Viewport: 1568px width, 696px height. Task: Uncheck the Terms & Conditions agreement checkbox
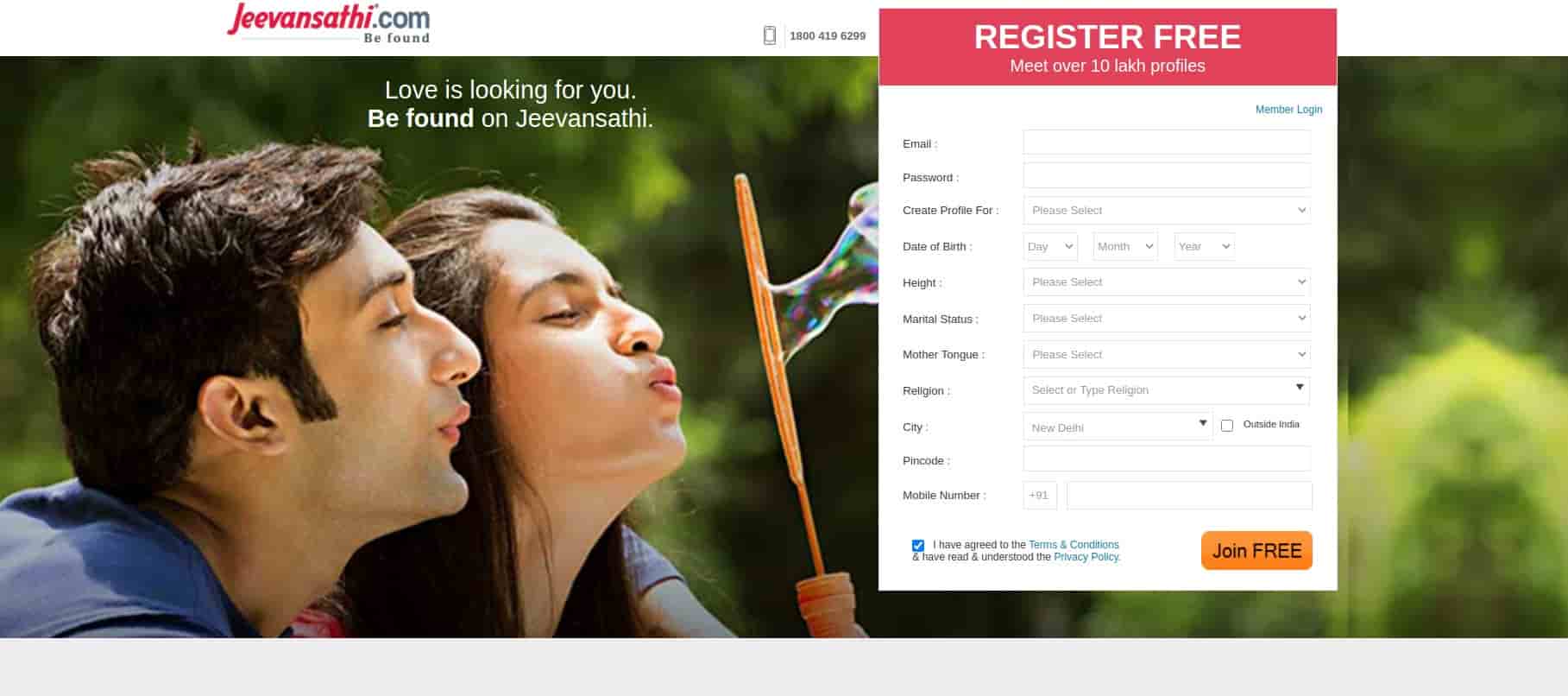[917, 546]
